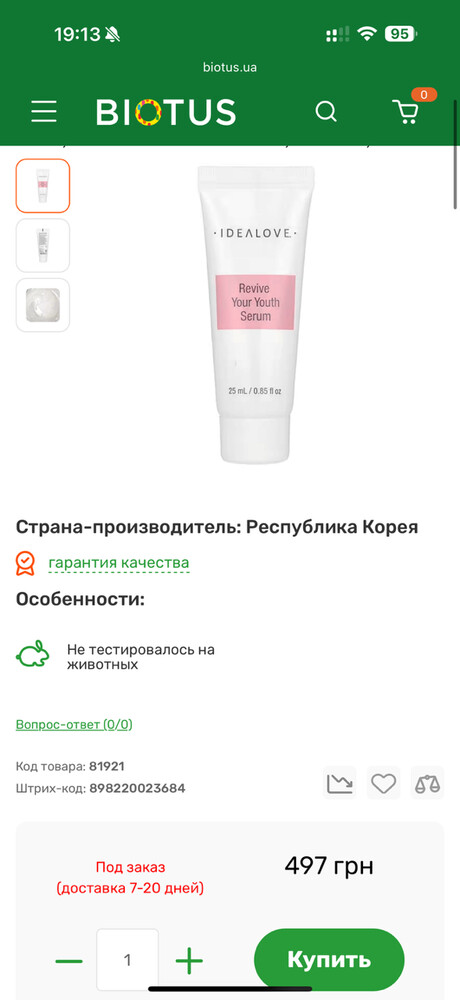Image resolution: width=460 pixels, height=1000 pixels.
Task: Click the main serum product image
Action: [255, 314]
